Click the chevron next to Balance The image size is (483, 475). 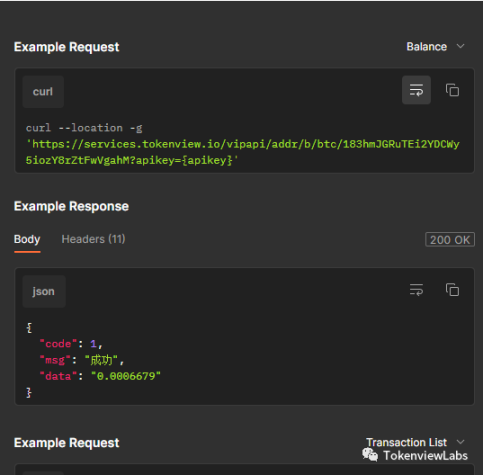pyautogui.click(x=460, y=46)
